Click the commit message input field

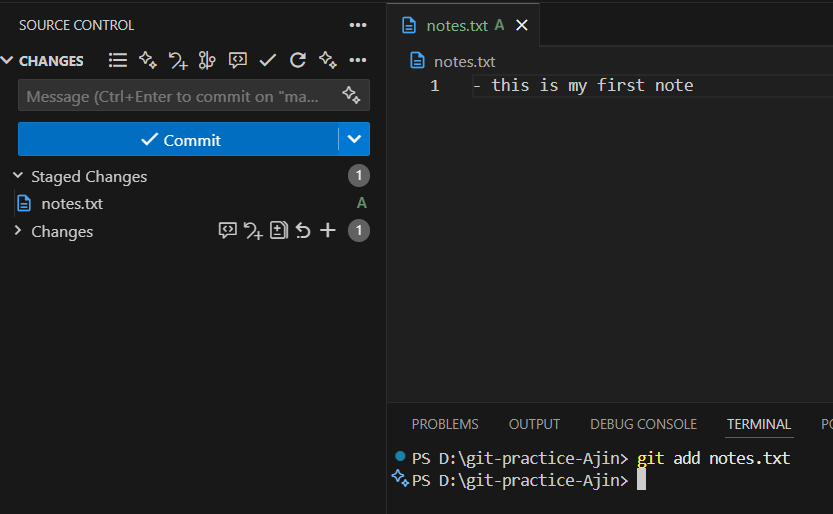[175, 96]
